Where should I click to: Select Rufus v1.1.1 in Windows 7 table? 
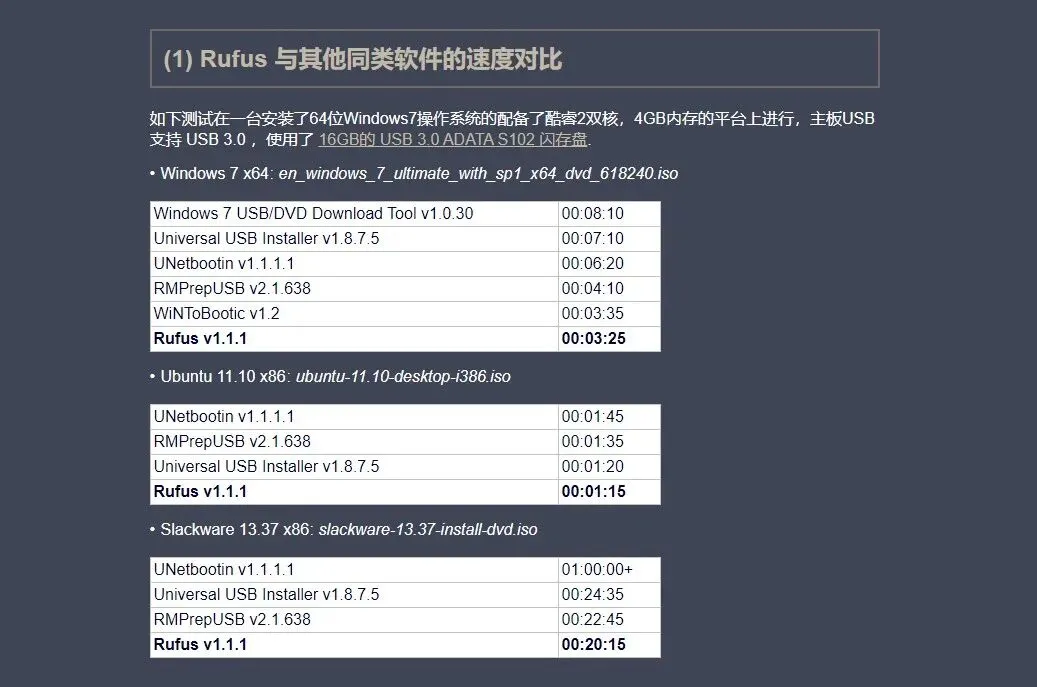354,339
